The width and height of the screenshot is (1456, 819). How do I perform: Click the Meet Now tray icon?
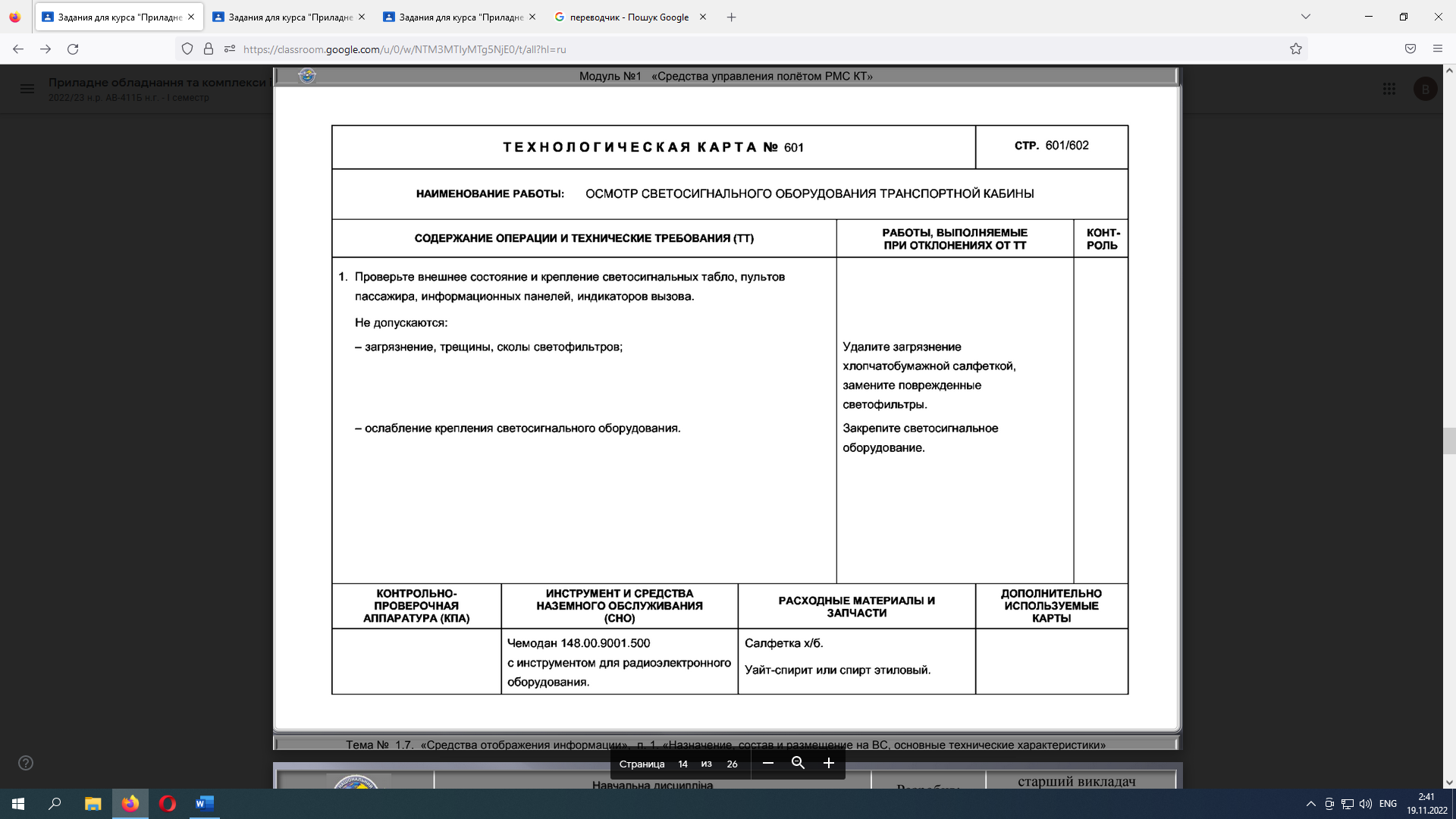(1329, 804)
